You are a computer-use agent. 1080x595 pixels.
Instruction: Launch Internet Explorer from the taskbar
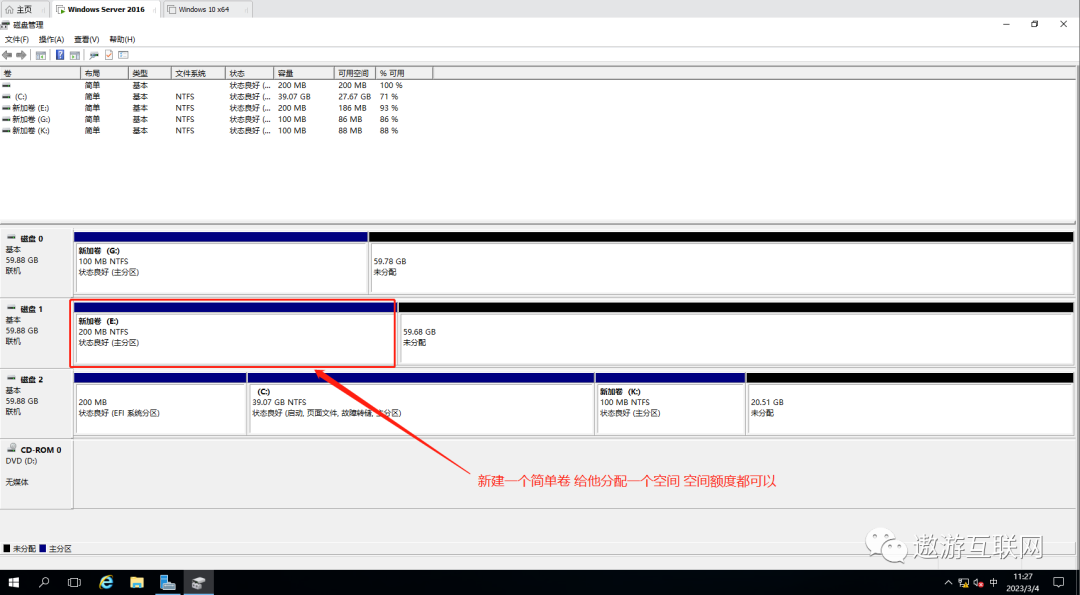point(106,583)
